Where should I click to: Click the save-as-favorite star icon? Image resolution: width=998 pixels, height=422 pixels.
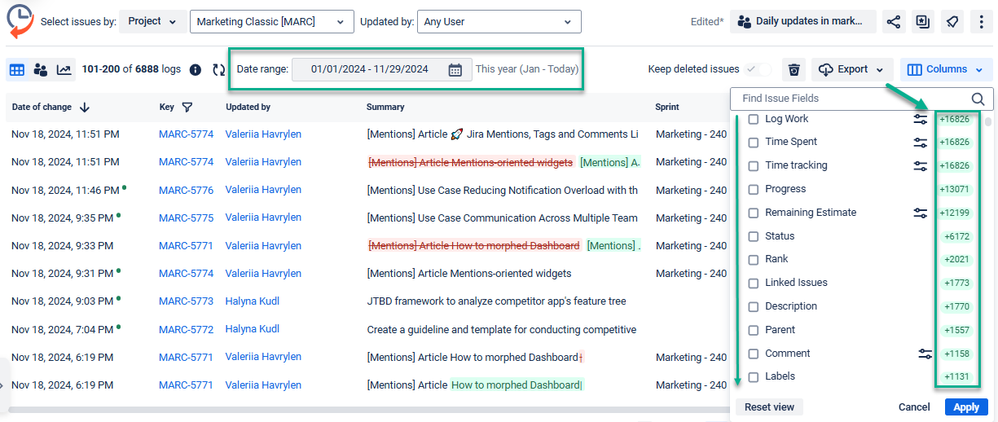coord(922,22)
